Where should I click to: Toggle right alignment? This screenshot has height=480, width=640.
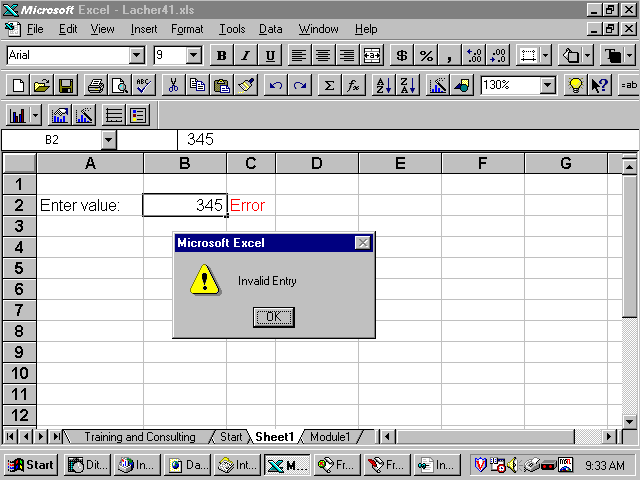[347, 55]
